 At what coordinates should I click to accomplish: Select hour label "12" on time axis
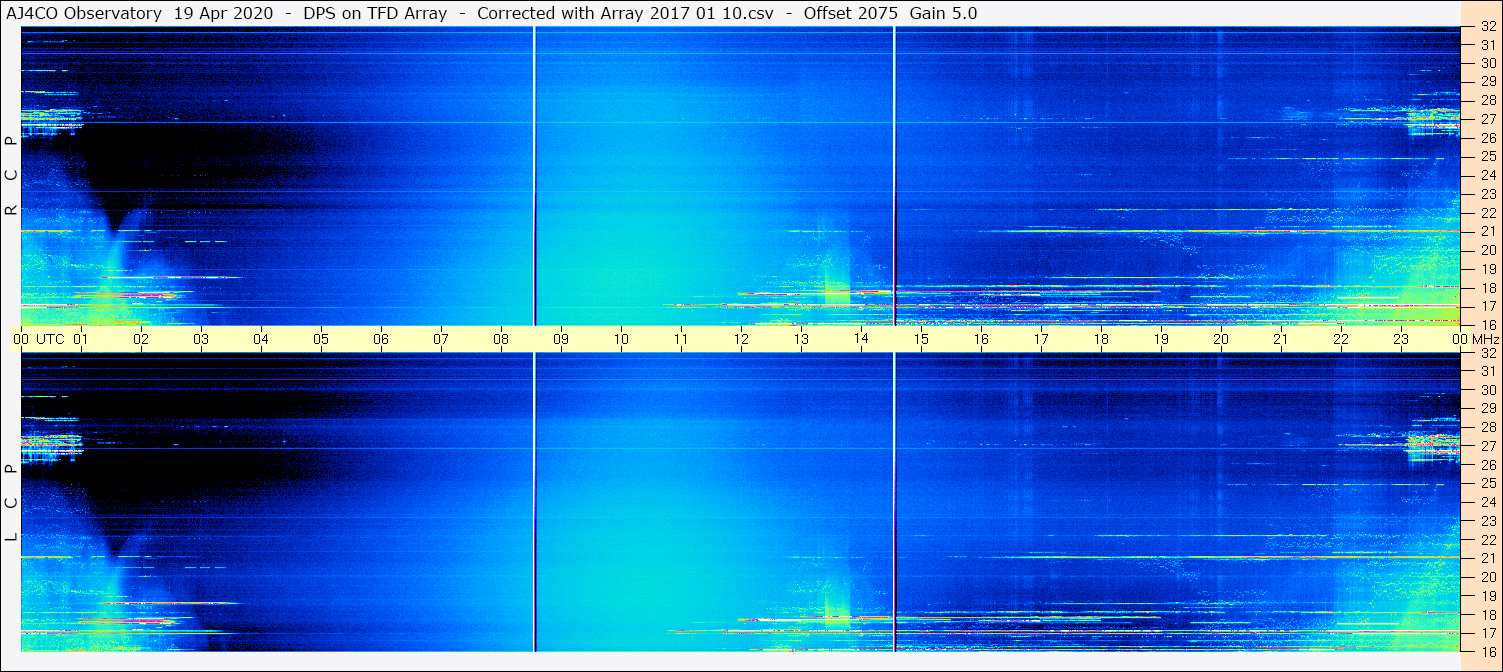[741, 339]
